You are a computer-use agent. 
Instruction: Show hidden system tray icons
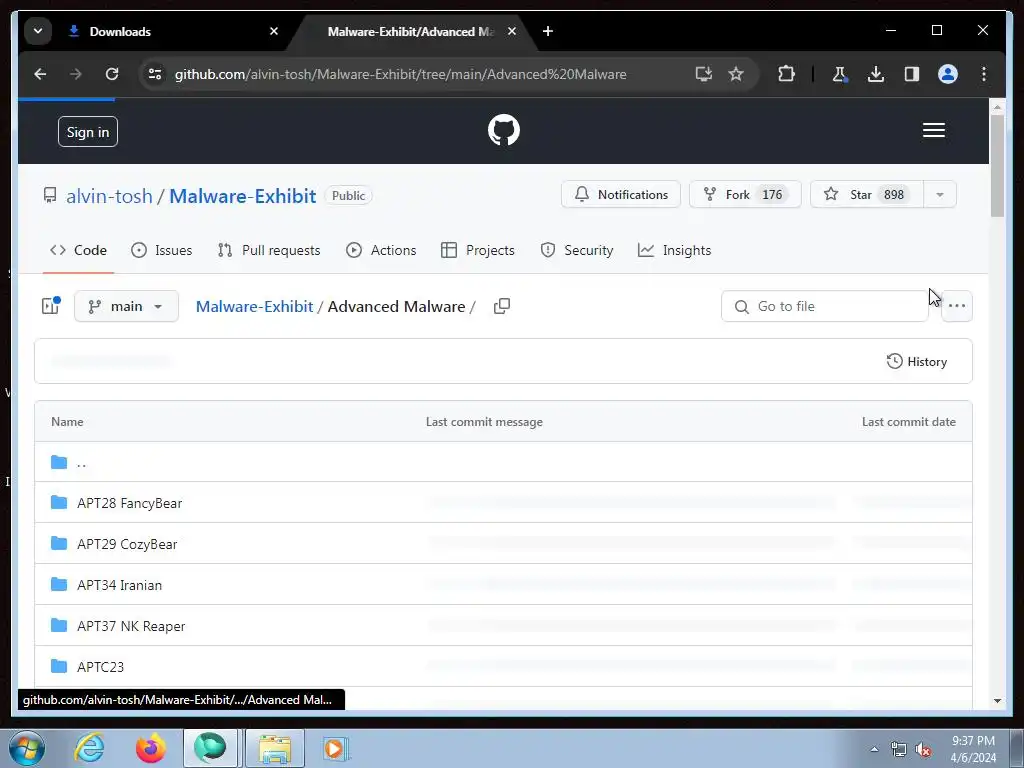(x=874, y=749)
